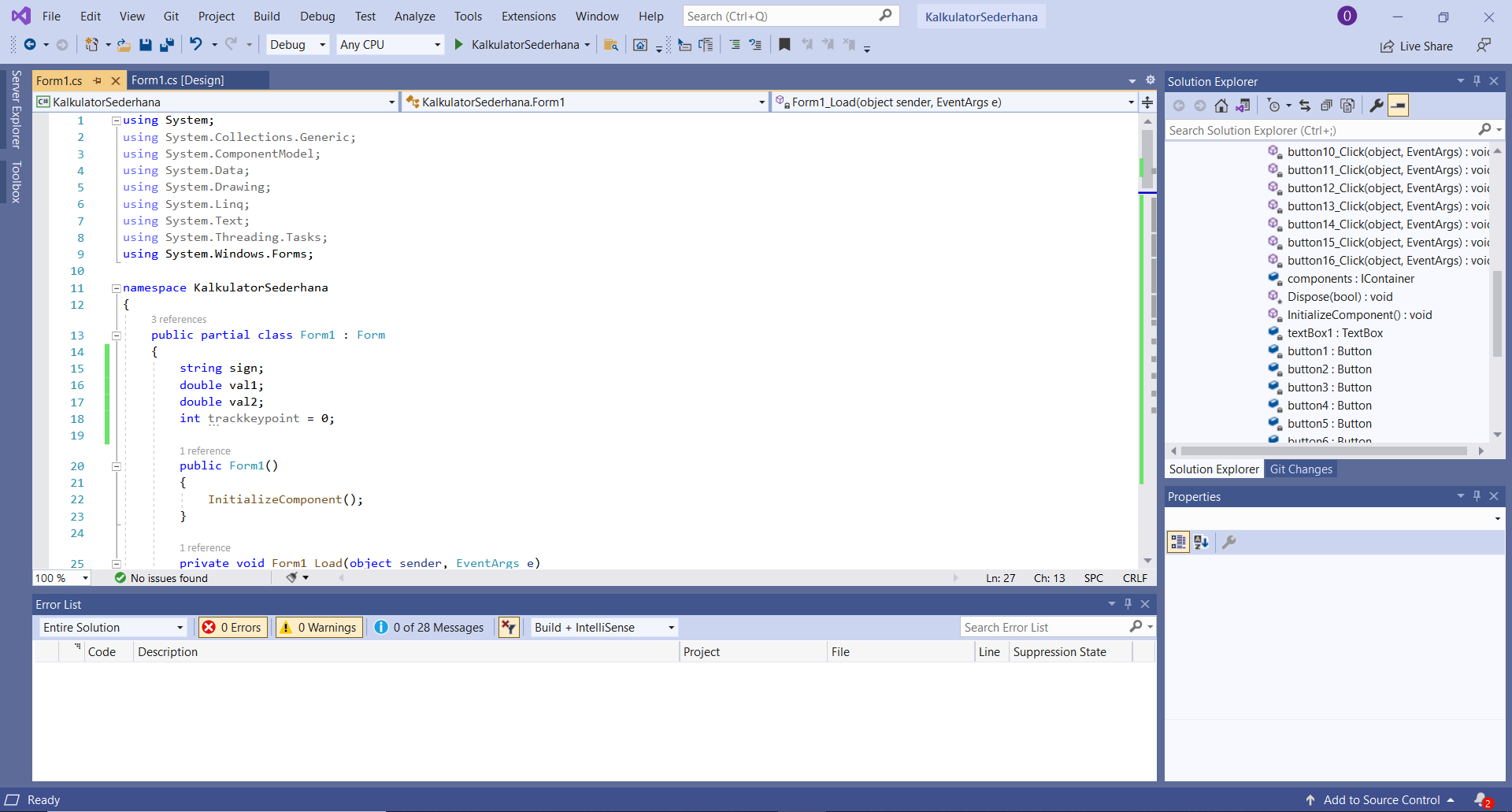Click Sync with Active Document icon
Image resolution: width=1512 pixels, height=812 pixels.
[1305, 106]
